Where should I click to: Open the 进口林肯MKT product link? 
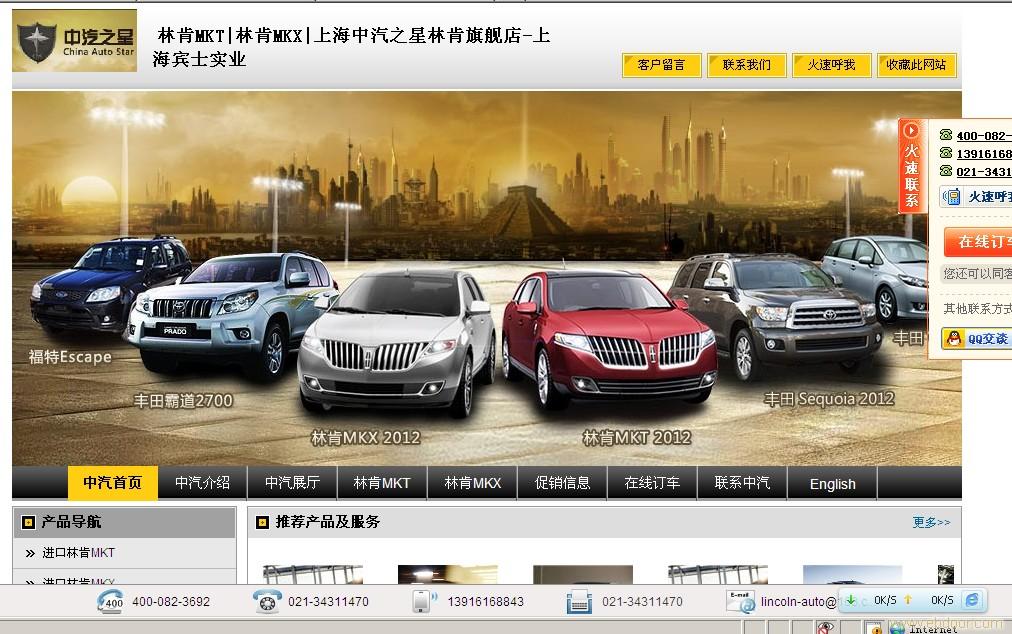(79, 553)
